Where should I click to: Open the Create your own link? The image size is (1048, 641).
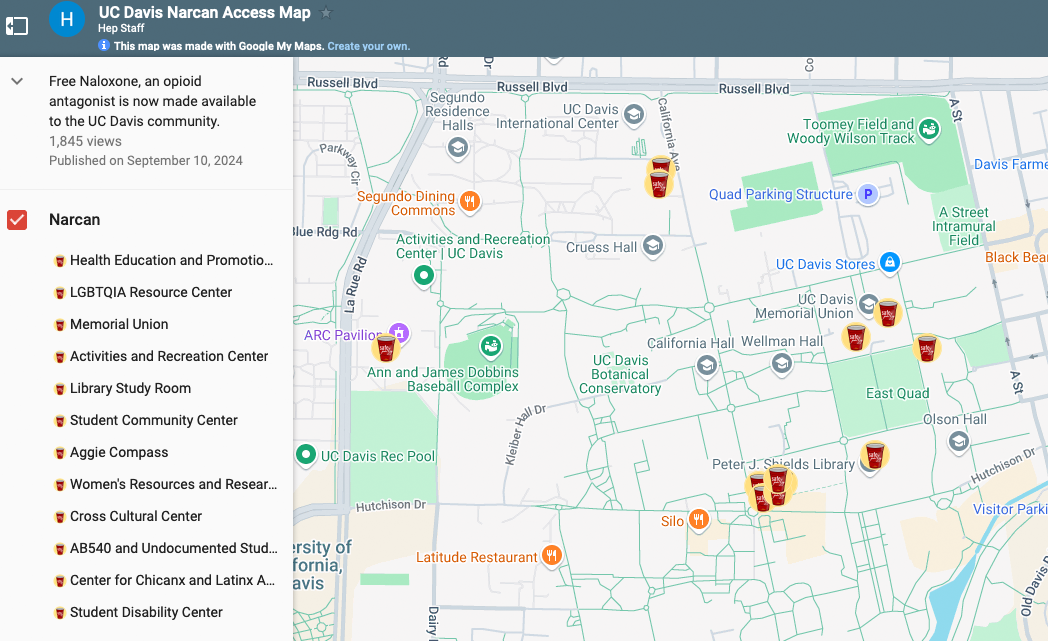point(368,46)
